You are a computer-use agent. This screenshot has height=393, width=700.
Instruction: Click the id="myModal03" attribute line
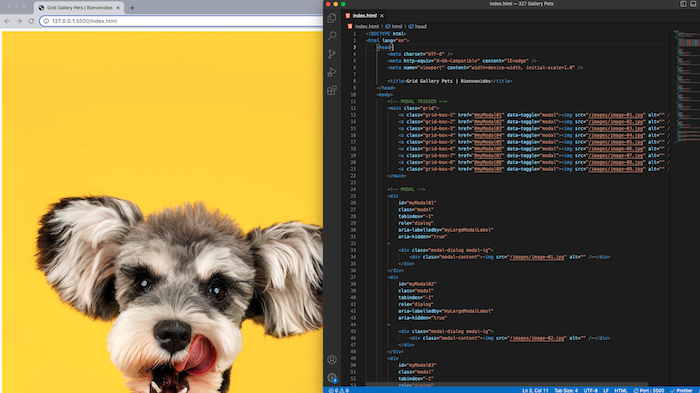(417, 365)
